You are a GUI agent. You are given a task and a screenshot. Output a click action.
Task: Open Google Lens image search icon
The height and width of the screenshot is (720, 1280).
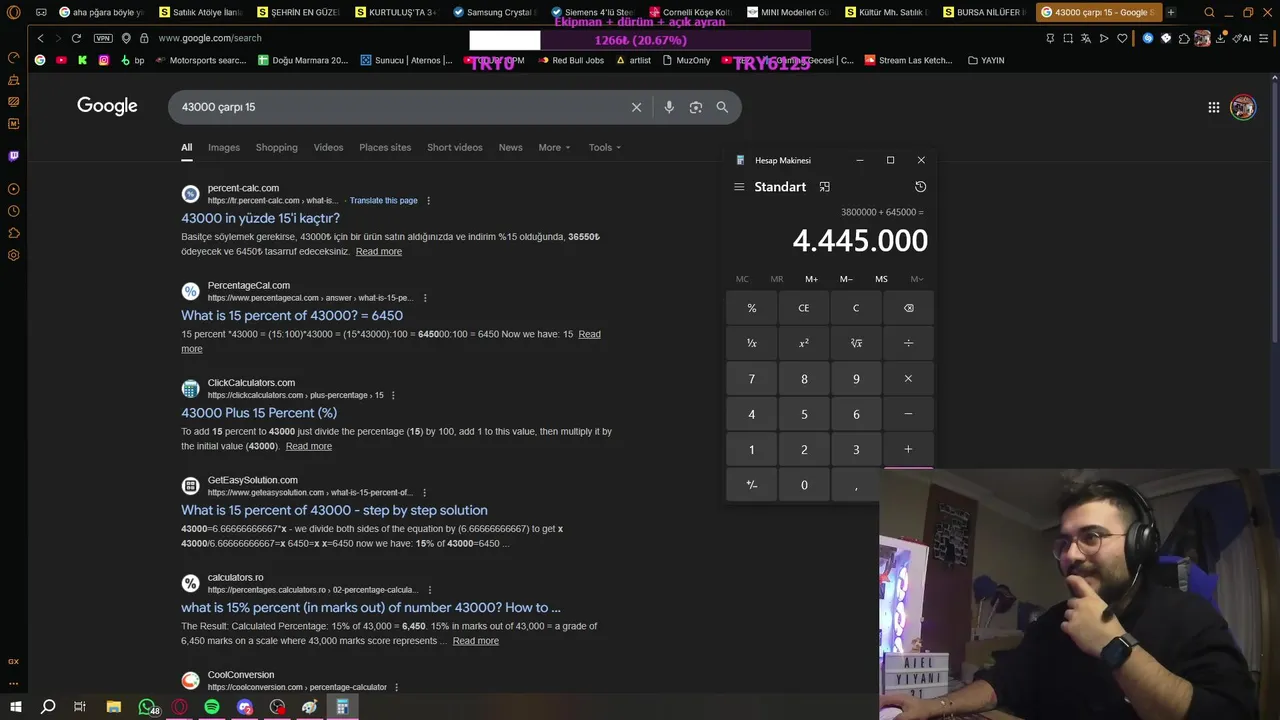click(x=696, y=107)
